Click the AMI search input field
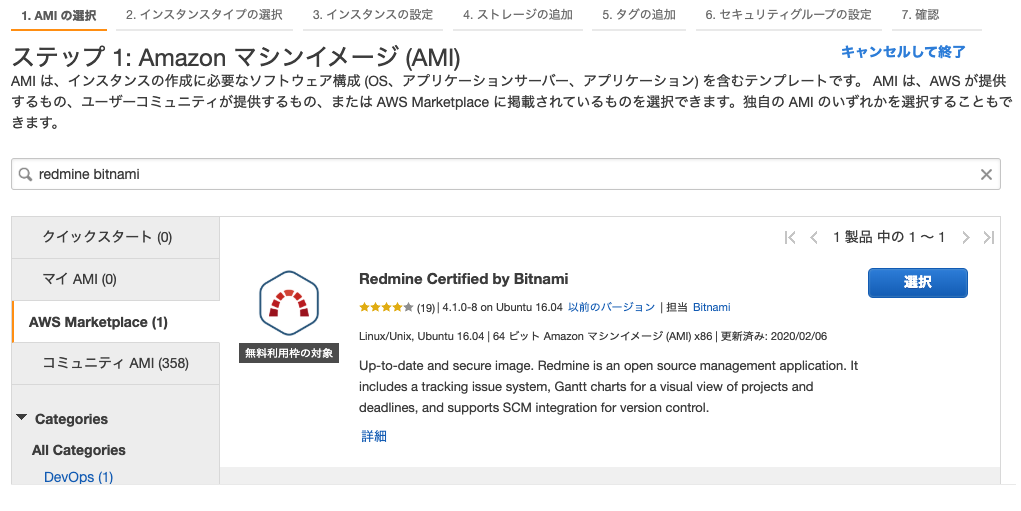Screen dimensions: 1021x511 [500, 174]
